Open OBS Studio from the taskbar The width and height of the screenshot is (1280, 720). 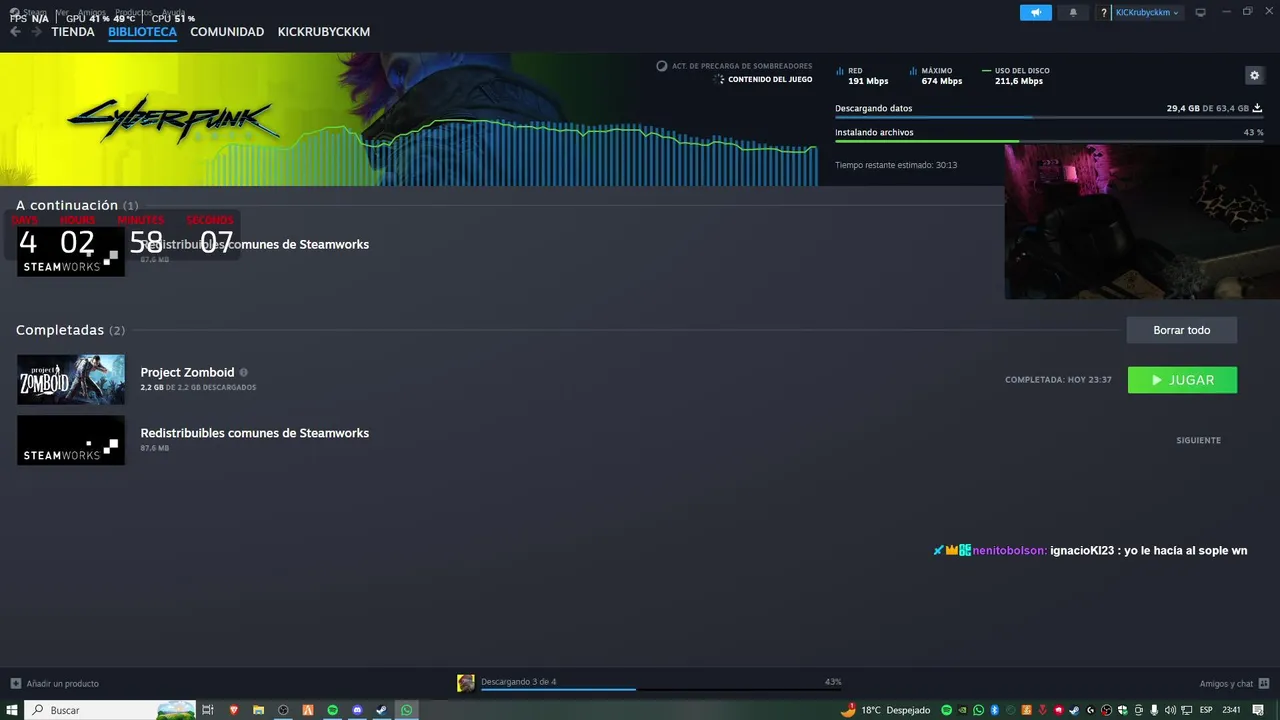coord(283,710)
